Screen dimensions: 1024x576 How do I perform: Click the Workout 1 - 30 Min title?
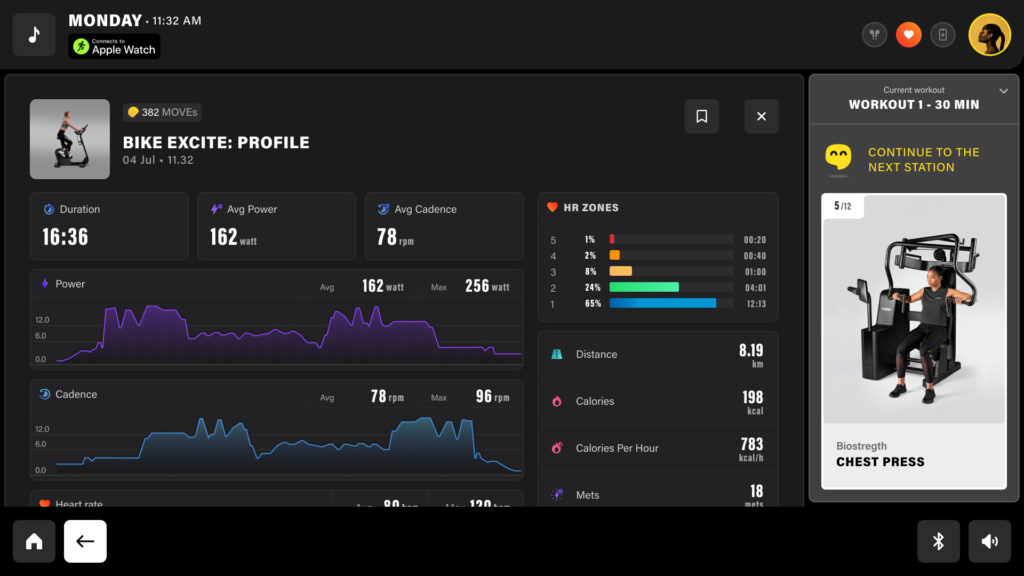point(913,105)
